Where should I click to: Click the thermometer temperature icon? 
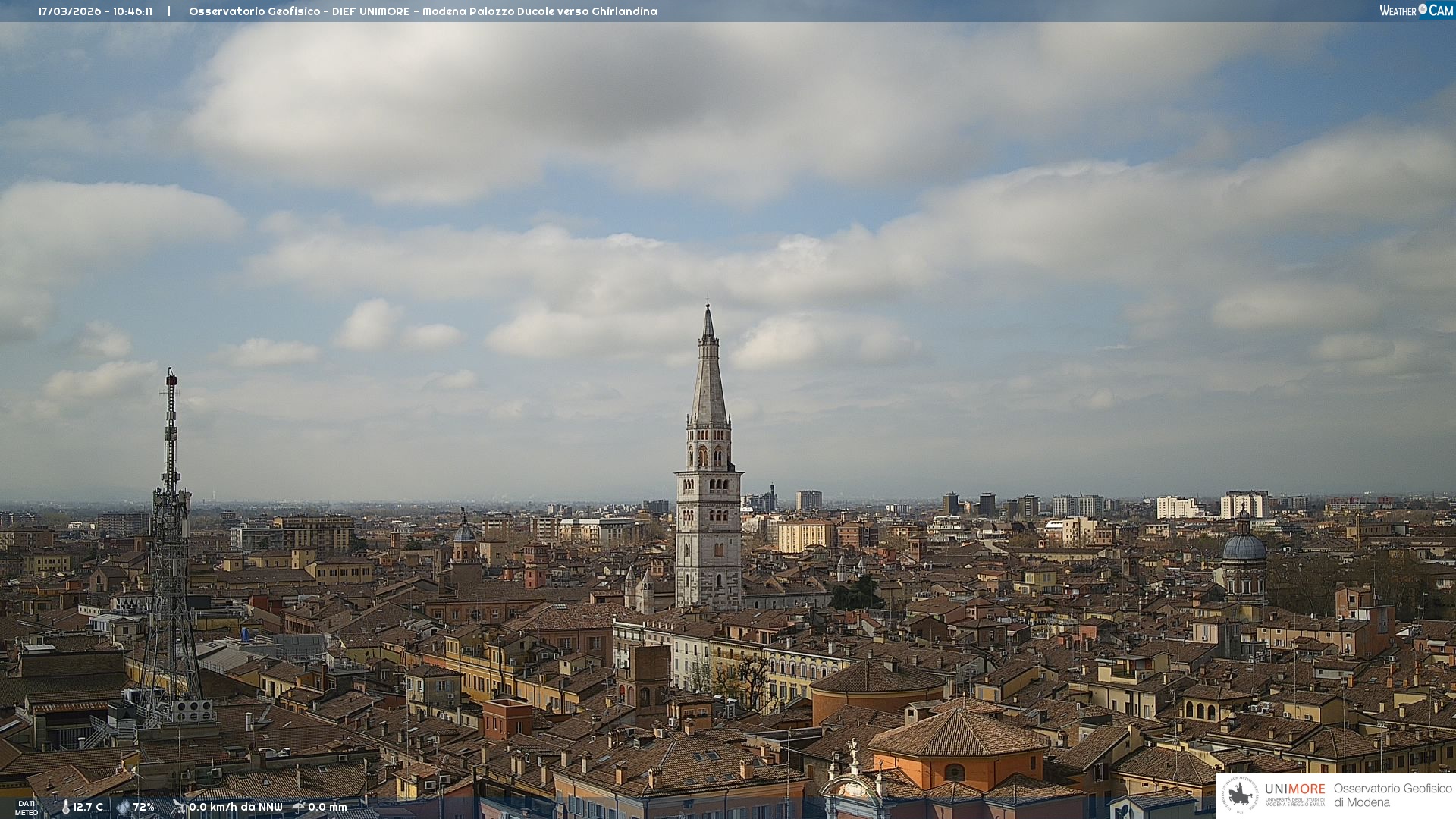click(66, 808)
